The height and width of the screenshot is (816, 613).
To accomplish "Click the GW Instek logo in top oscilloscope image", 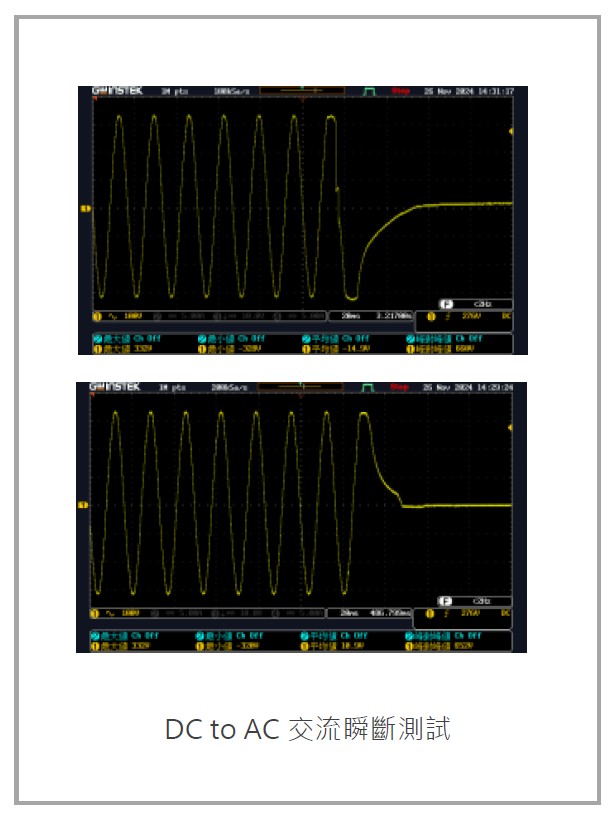I will 109,91.
